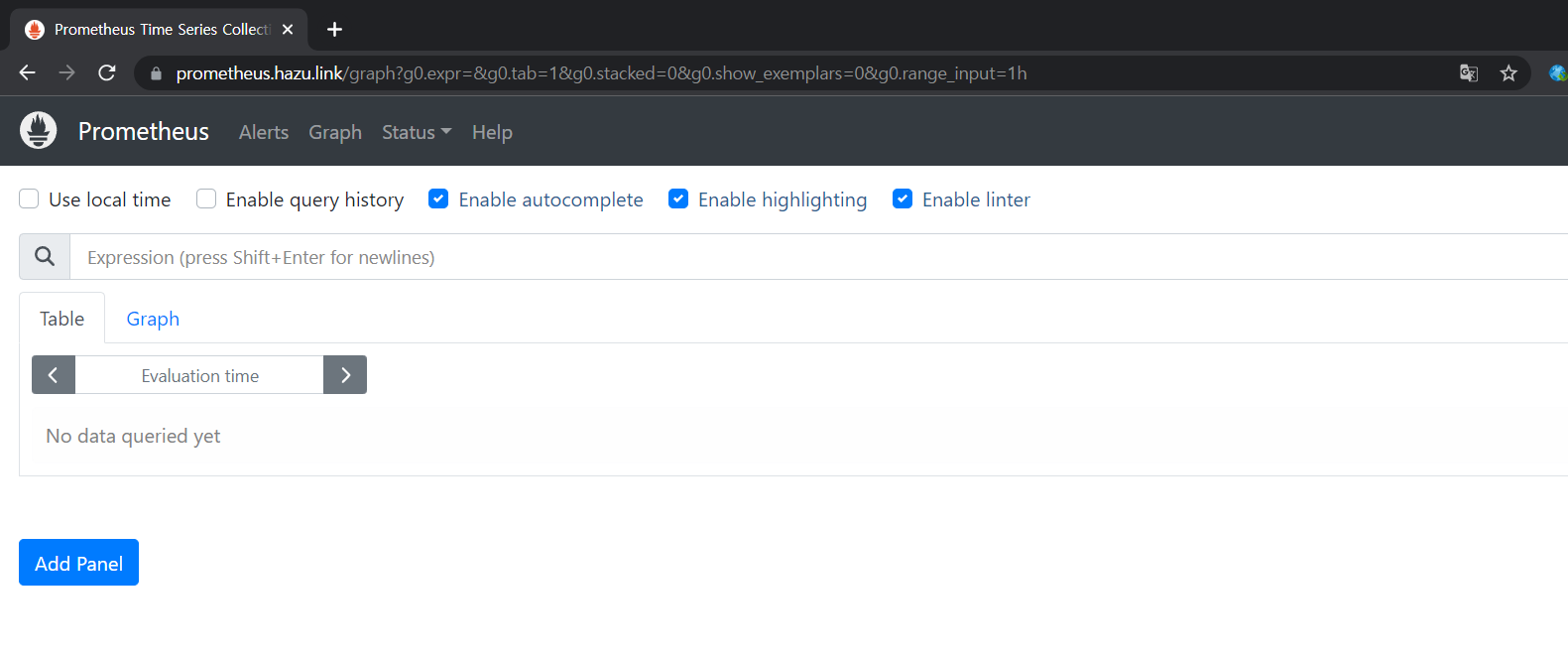1568x661 pixels.
Task: Open Graph in the top navbar
Action: coord(335,132)
